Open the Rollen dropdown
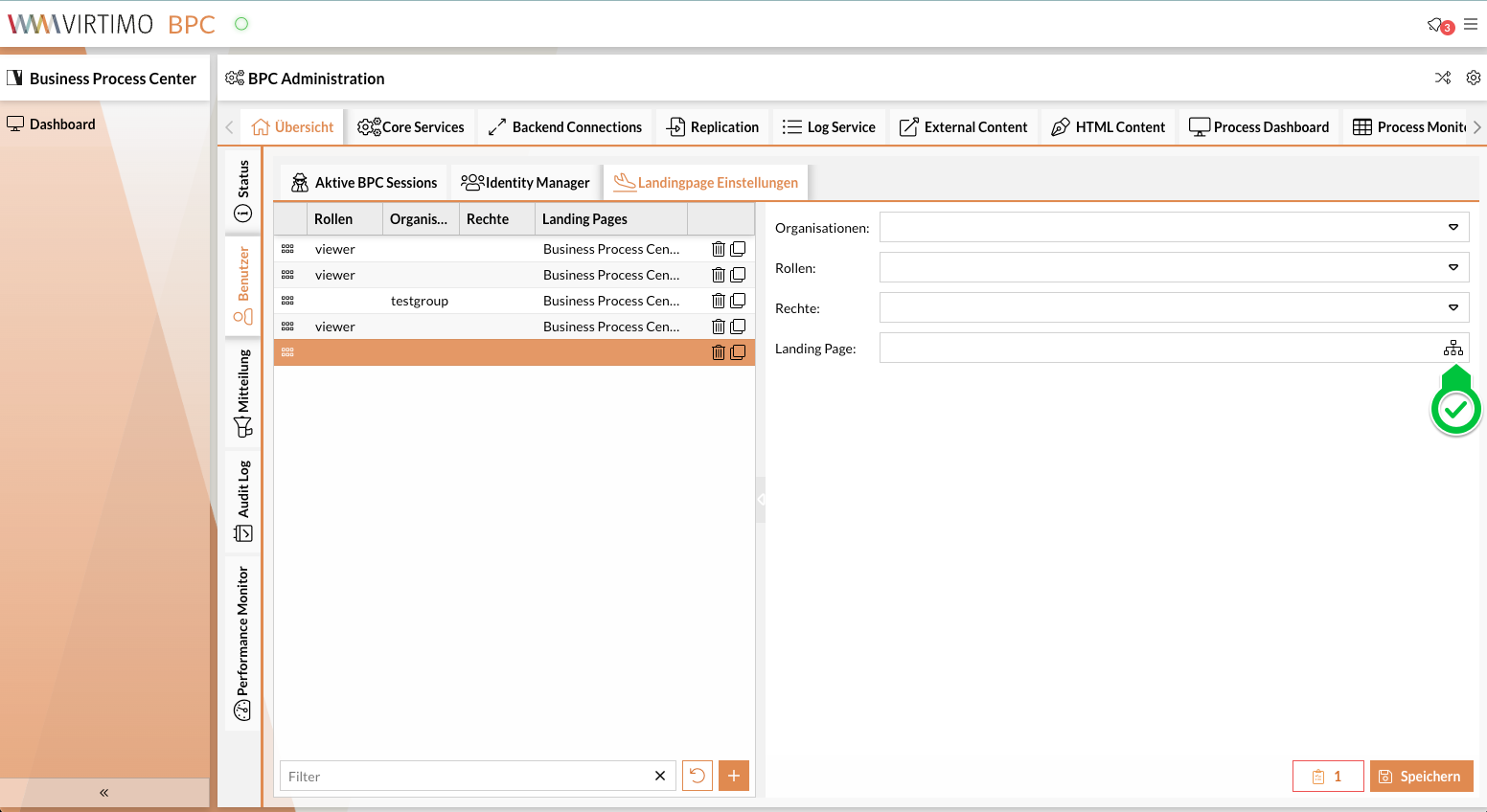This screenshot has width=1487, height=812. 1453,267
